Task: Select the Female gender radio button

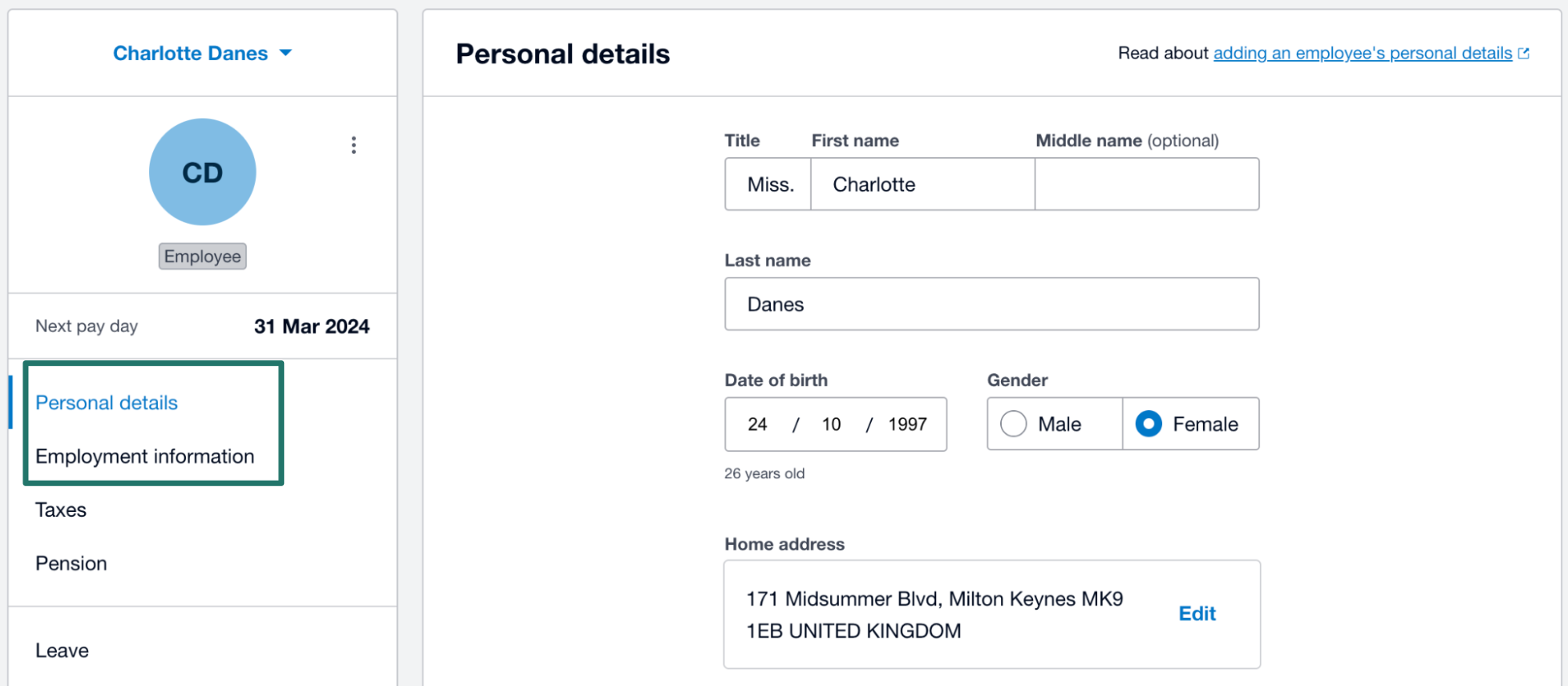Action: tap(1149, 424)
